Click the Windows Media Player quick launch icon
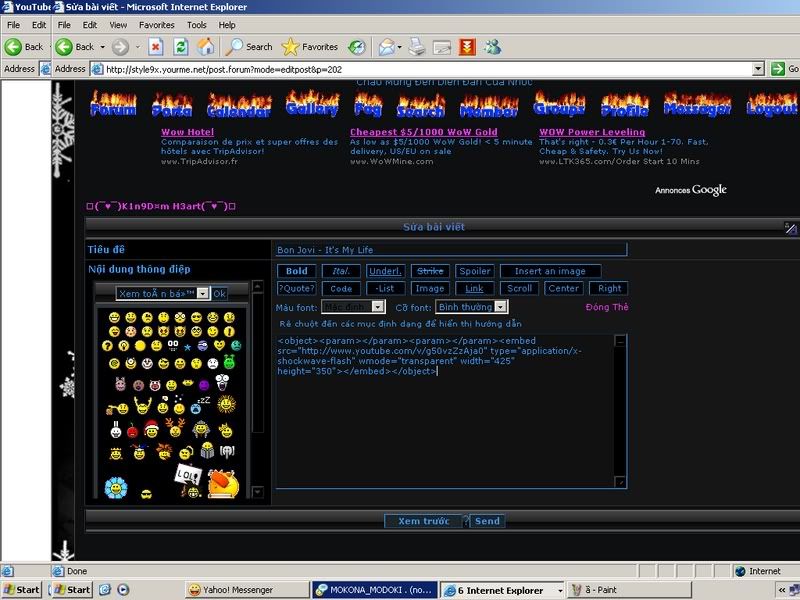This screenshot has height=600, width=800. point(123,590)
